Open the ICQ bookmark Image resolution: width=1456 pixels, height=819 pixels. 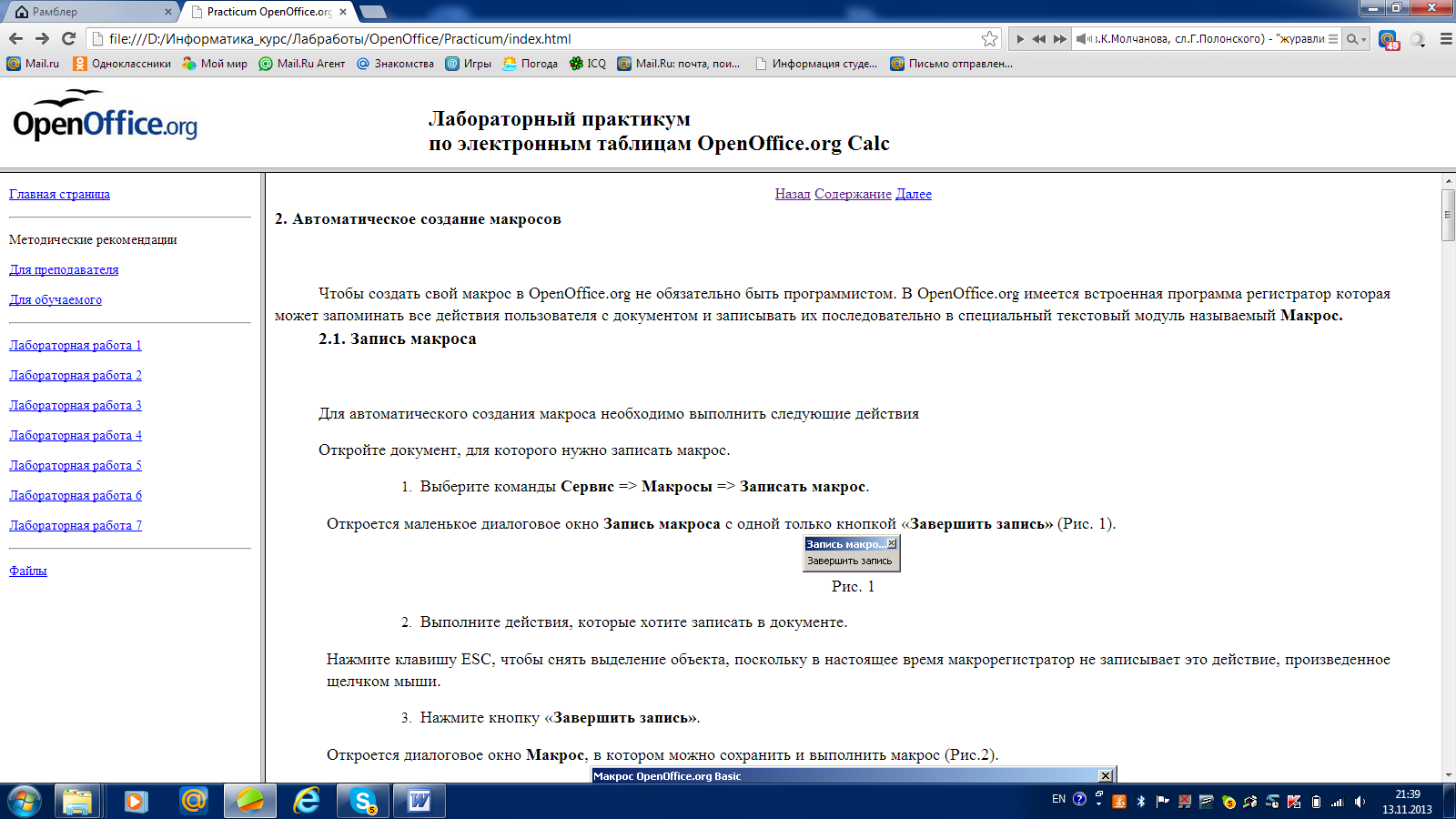click(588, 64)
